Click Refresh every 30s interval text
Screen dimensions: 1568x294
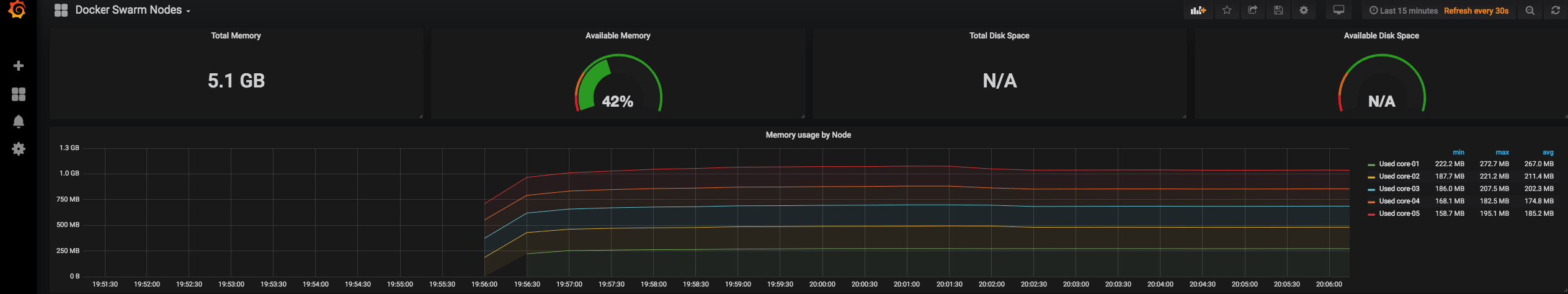tap(1476, 11)
